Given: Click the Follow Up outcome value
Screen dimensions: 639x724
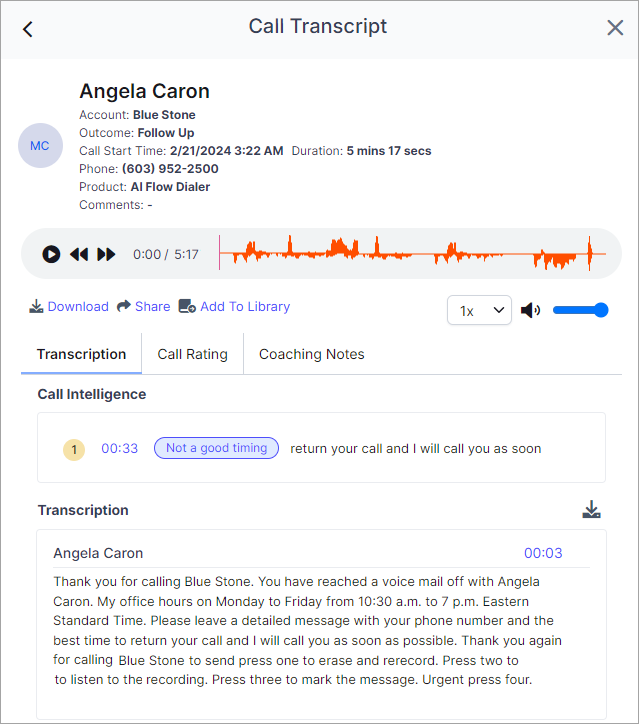Looking at the screenshot, I should [x=166, y=133].
